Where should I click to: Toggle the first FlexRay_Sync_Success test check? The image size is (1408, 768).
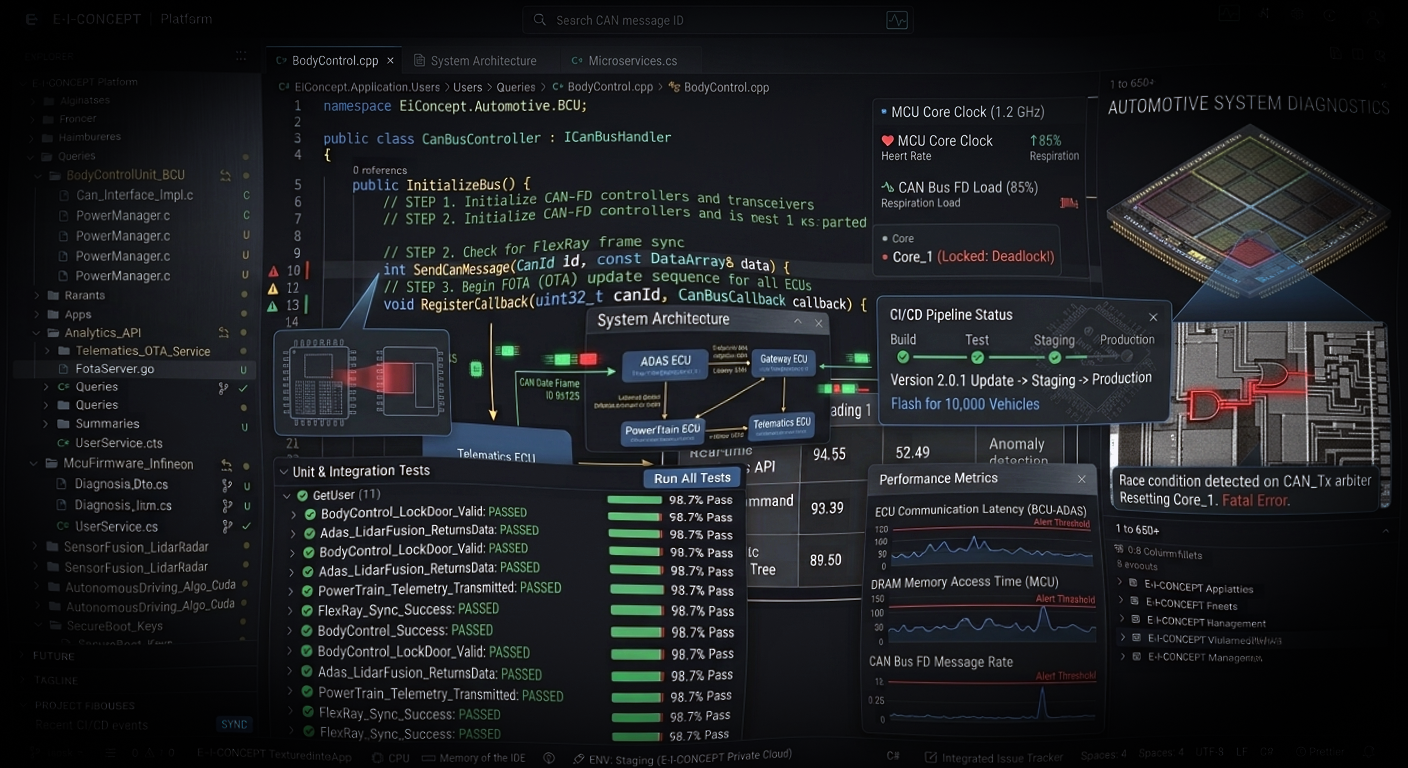[308, 610]
